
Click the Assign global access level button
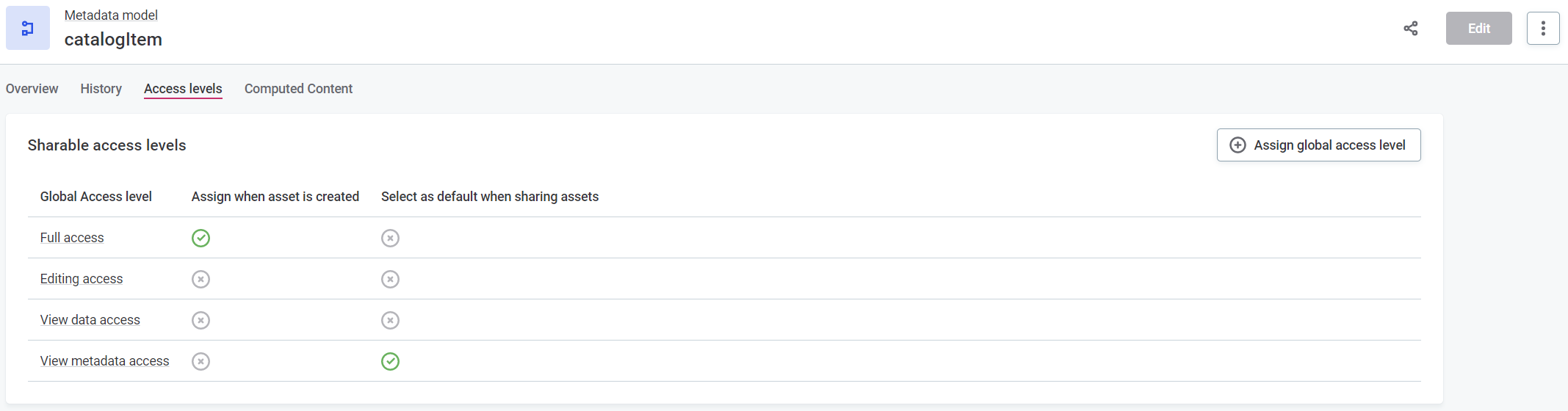tap(1318, 145)
